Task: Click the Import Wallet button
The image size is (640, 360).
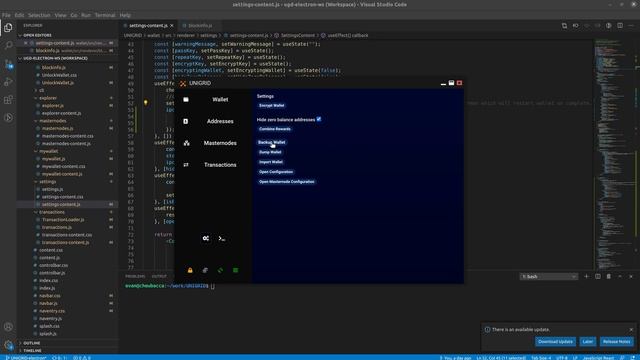Action: (271, 162)
